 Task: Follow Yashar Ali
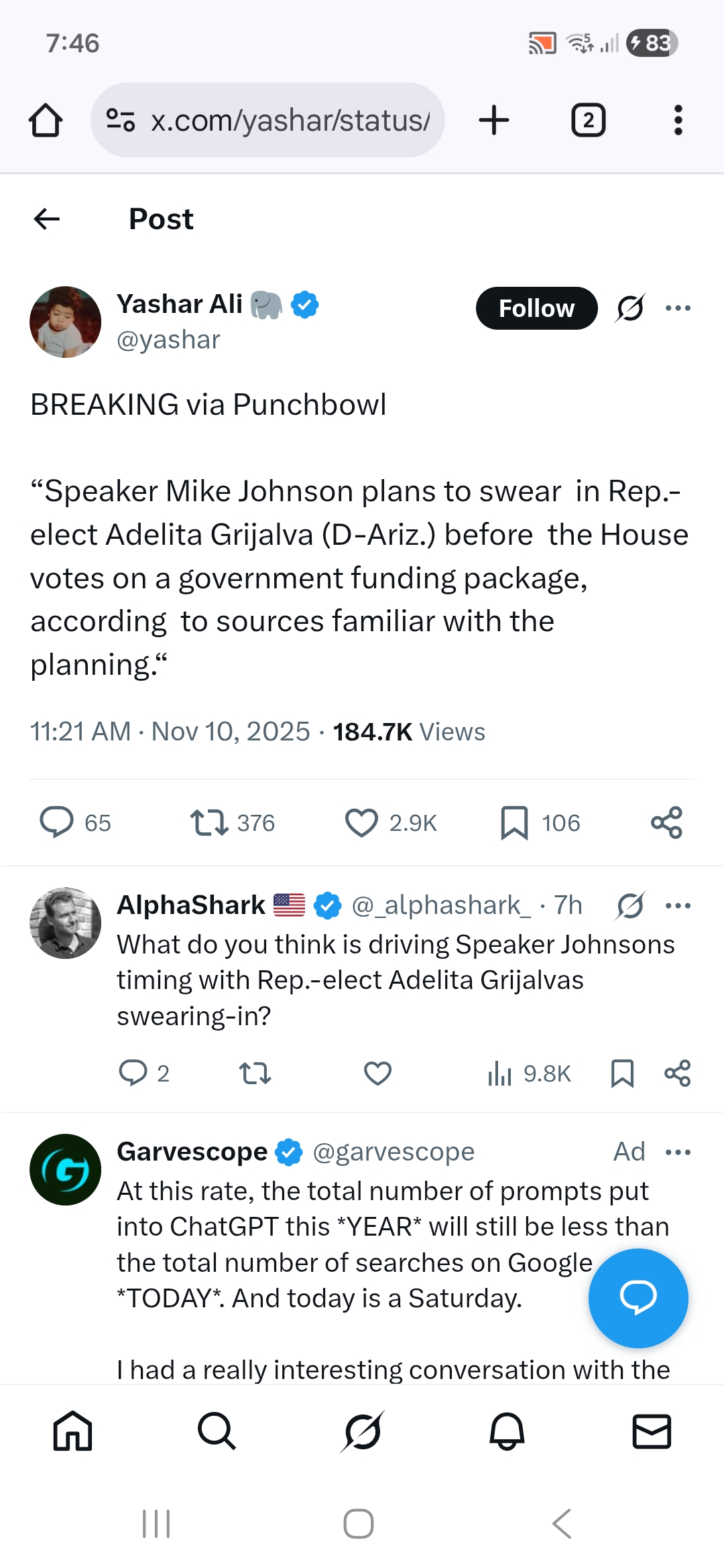click(536, 308)
